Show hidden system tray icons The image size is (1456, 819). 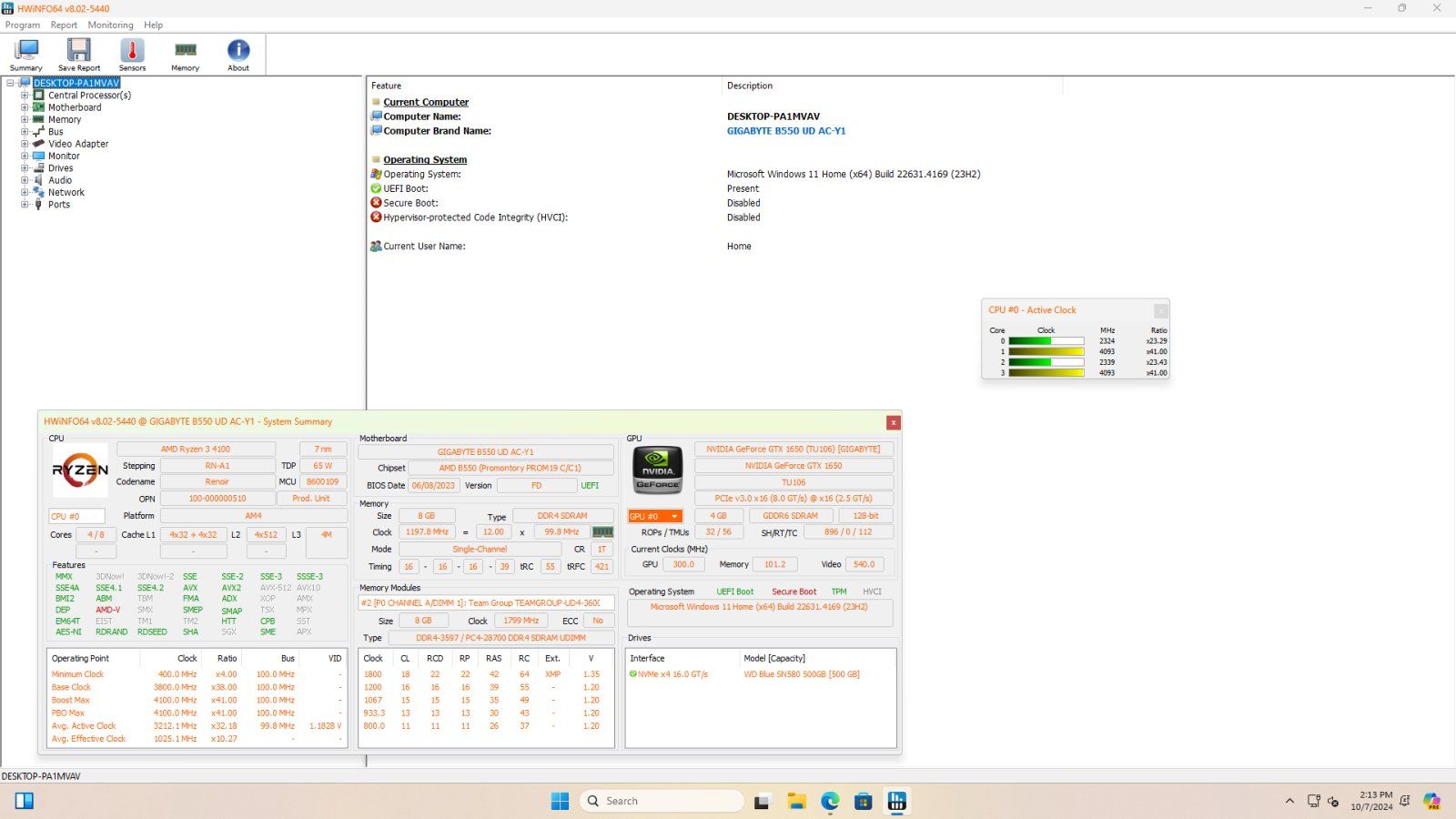(1289, 801)
